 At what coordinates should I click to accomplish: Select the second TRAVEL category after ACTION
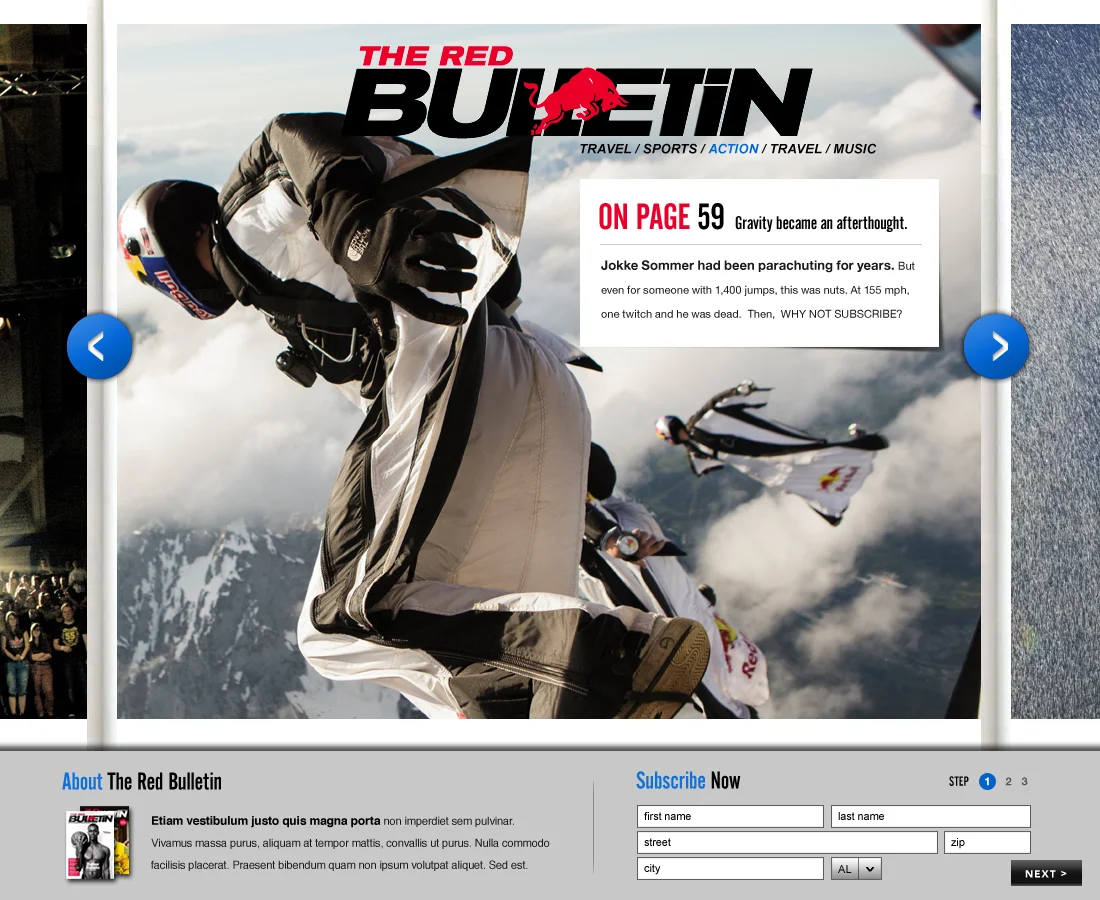click(x=796, y=149)
